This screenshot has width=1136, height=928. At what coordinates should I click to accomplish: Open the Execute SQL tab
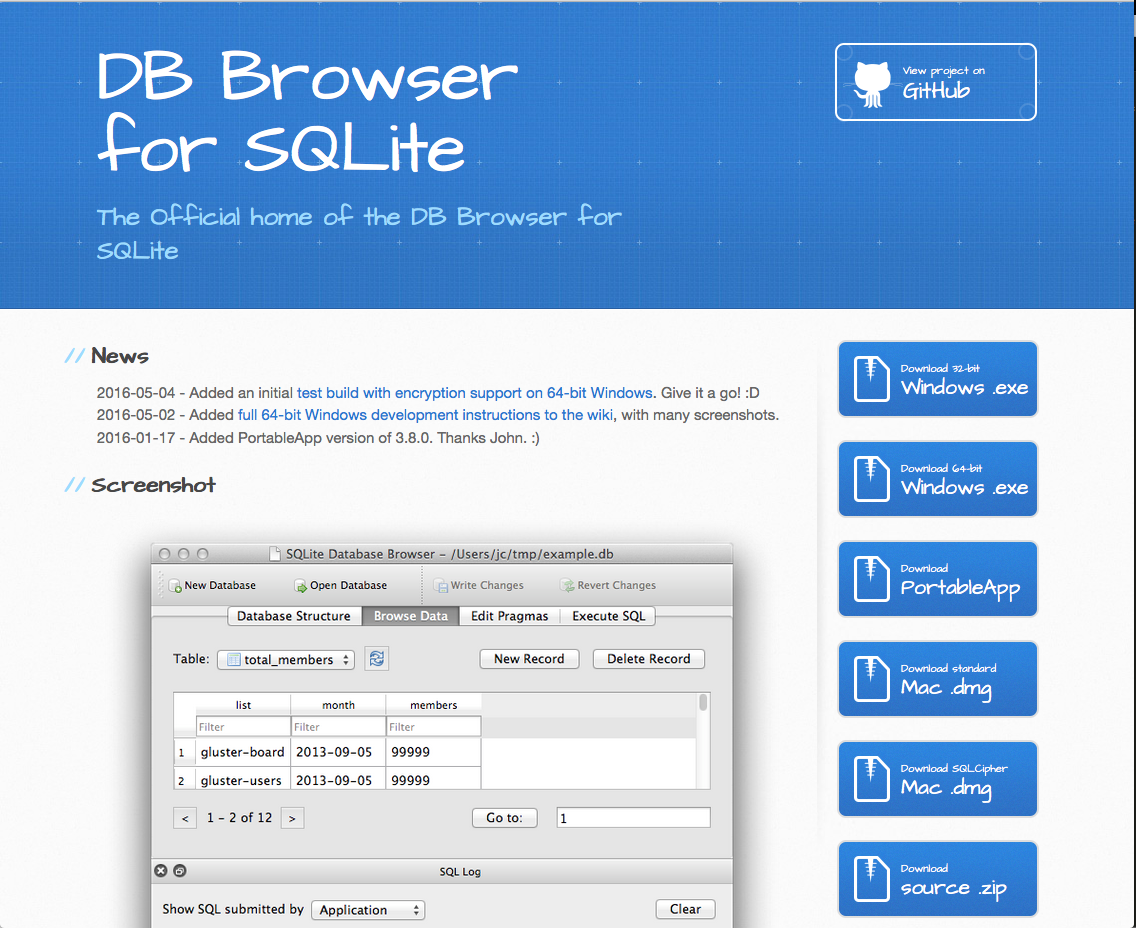tap(607, 616)
